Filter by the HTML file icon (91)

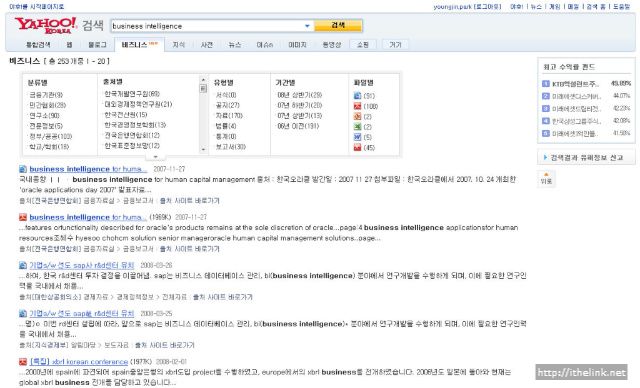357,95
